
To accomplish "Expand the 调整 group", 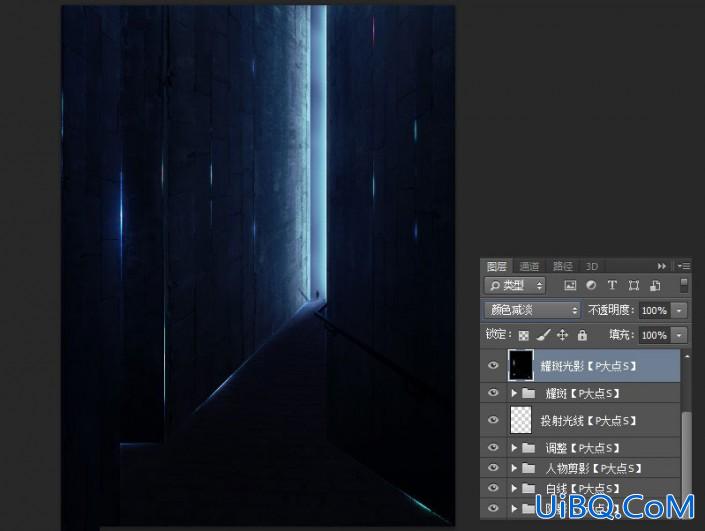I will tap(514, 448).
